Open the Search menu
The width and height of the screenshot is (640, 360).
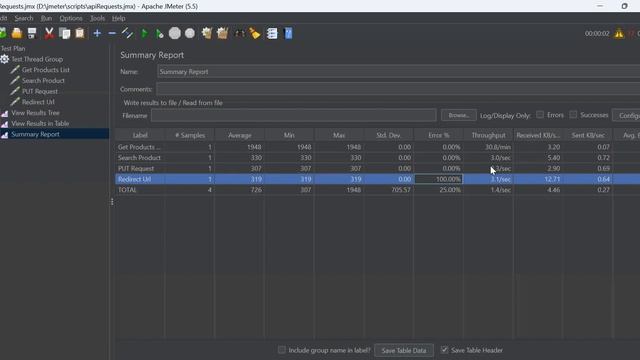click(x=24, y=18)
